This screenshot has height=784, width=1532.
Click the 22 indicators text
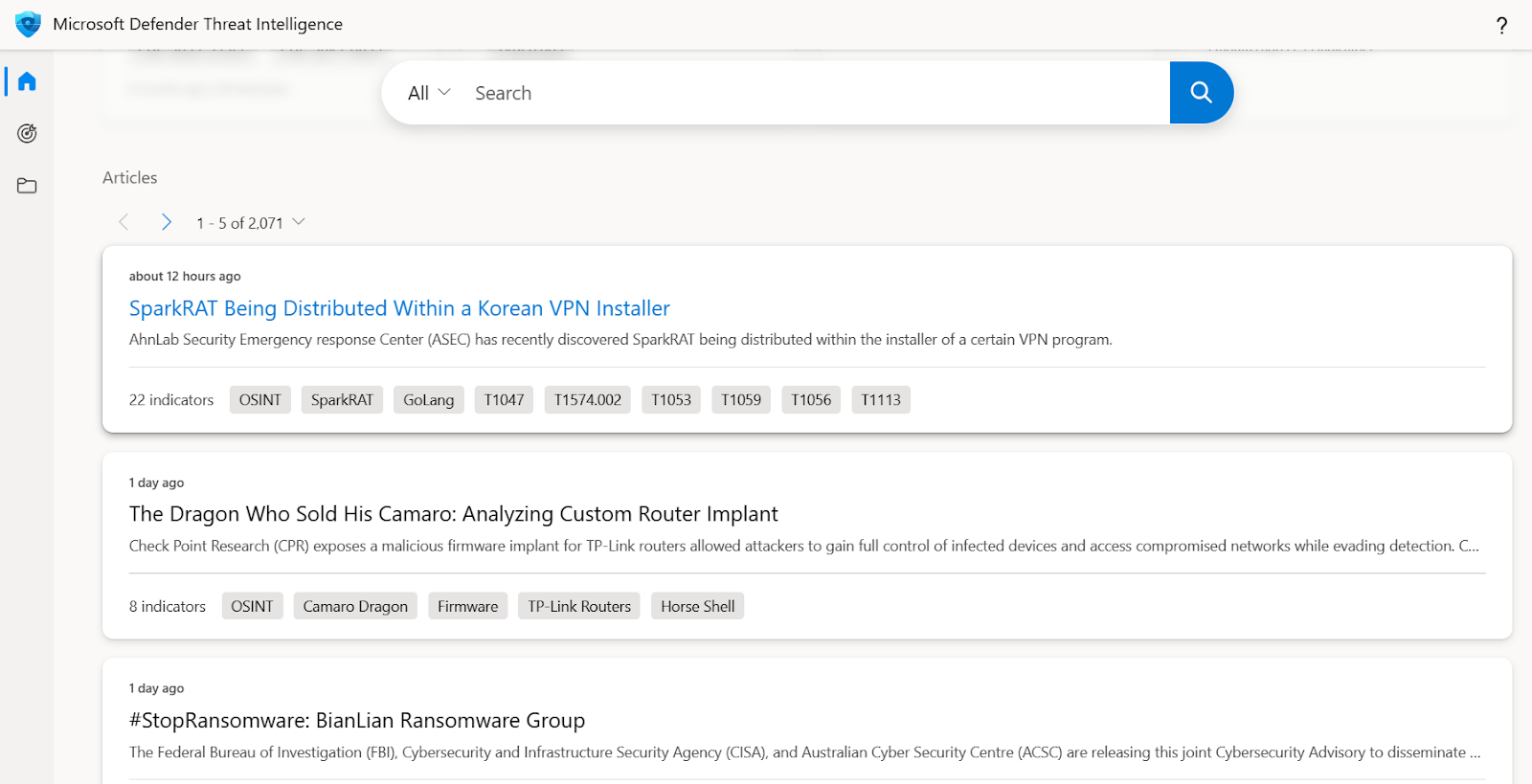tap(171, 400)
